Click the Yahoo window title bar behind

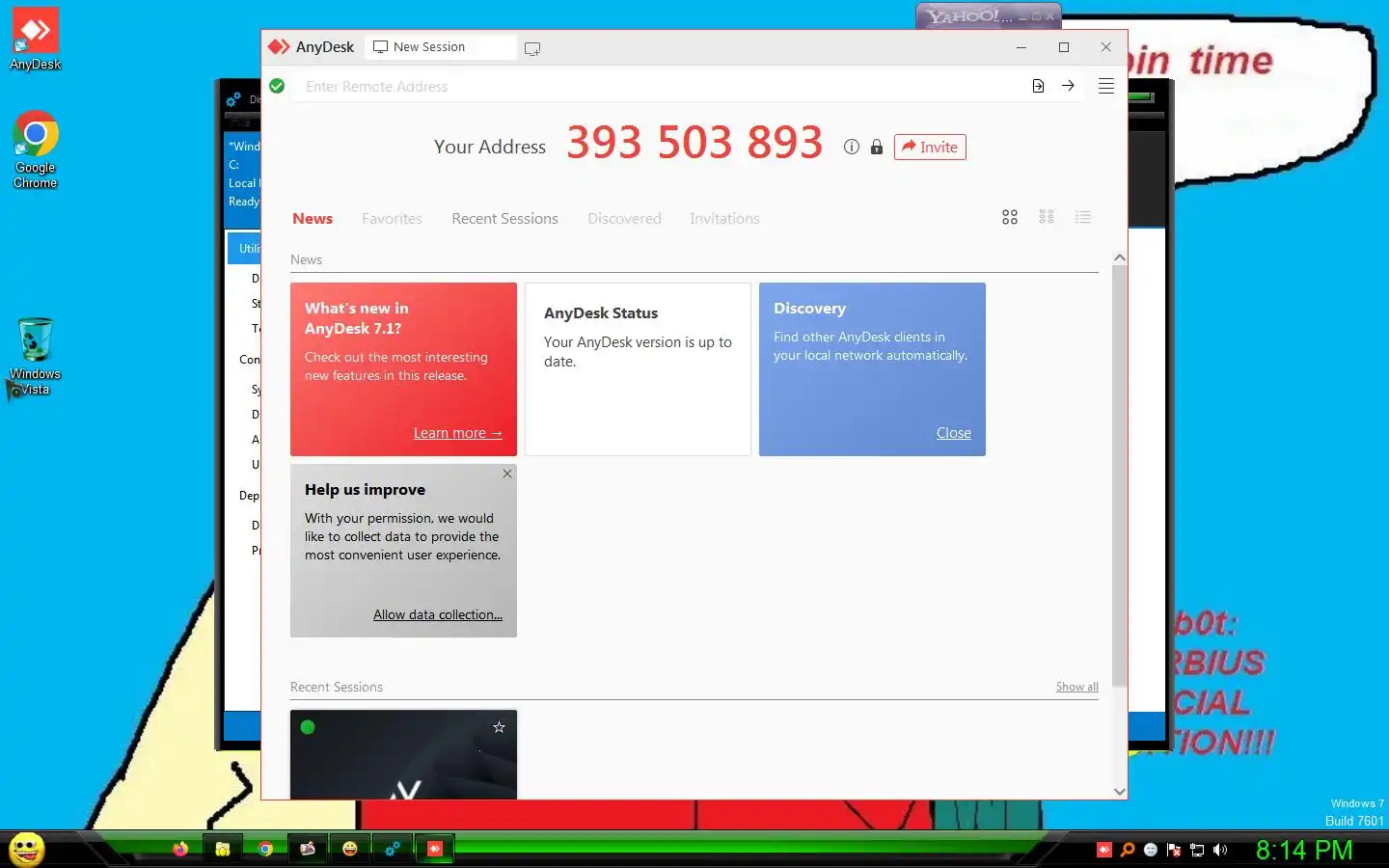click(989, 15)
